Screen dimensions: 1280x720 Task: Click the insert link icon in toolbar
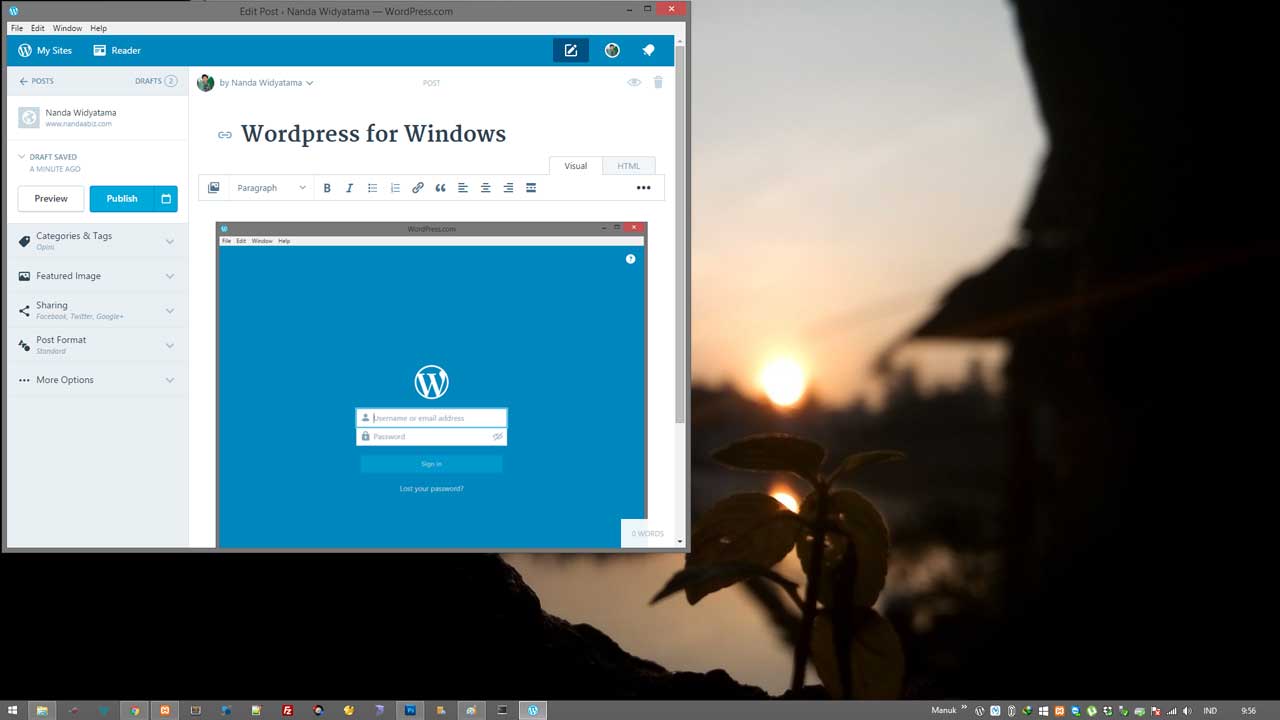point(418,188)
